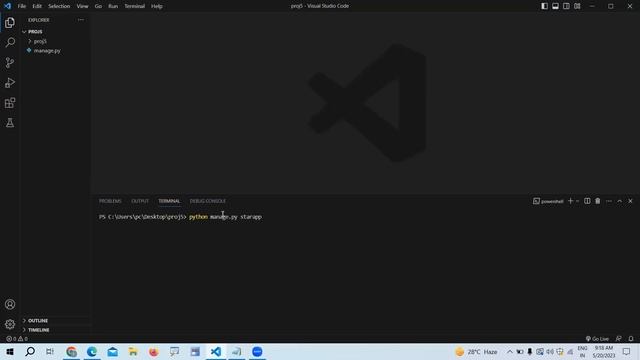Open the Windows notification center
This screenshot has width=640, height=360.
pos(627,351)
